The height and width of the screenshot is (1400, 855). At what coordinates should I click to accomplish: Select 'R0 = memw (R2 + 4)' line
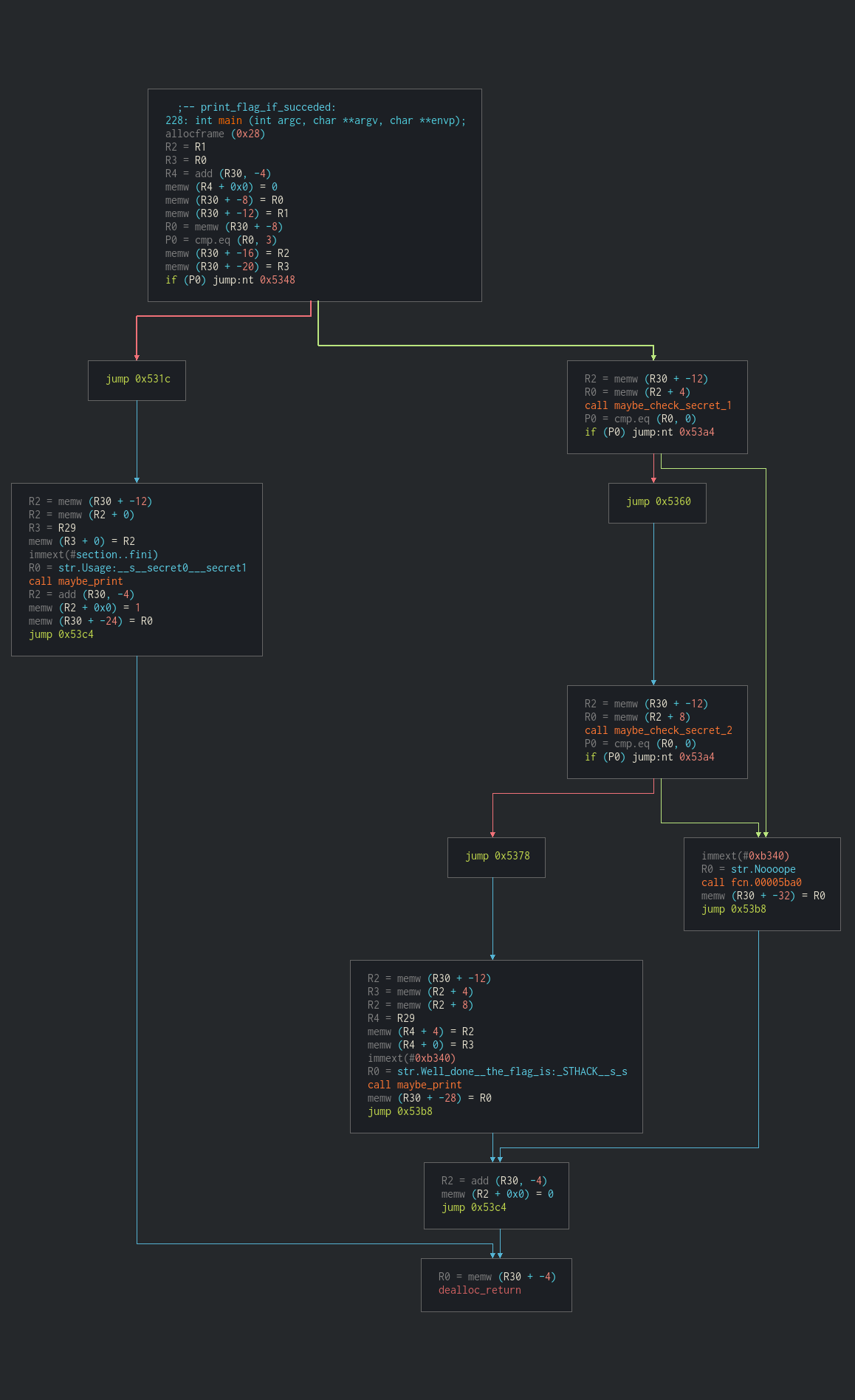[x=638, y=392]
